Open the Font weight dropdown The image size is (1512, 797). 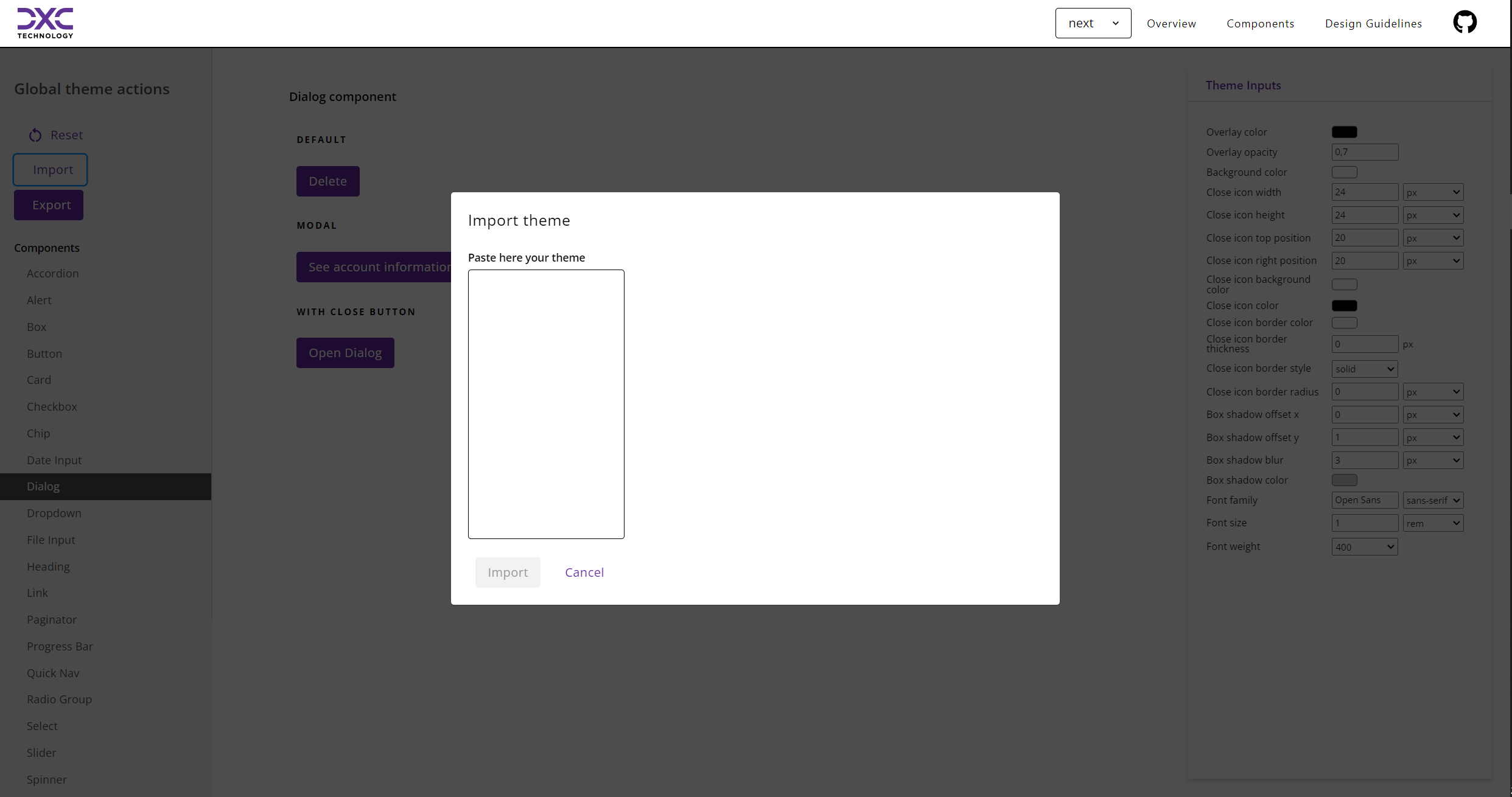pyautogui.click(x=1363, y=546)
